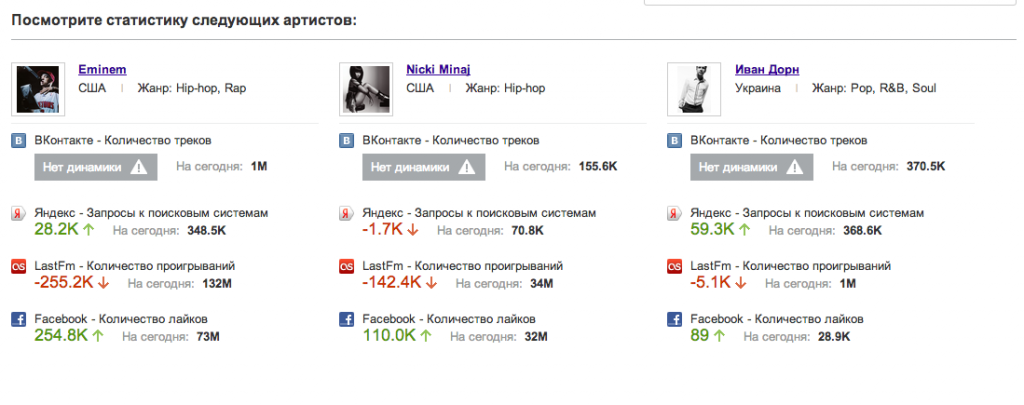
Task: Click today's Facebook total 28.9K
Action: (834, 337)
